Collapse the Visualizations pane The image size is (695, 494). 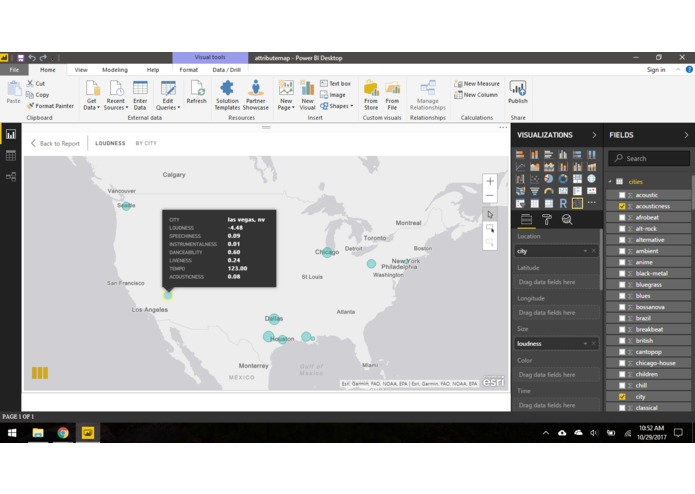pos(594,135)
